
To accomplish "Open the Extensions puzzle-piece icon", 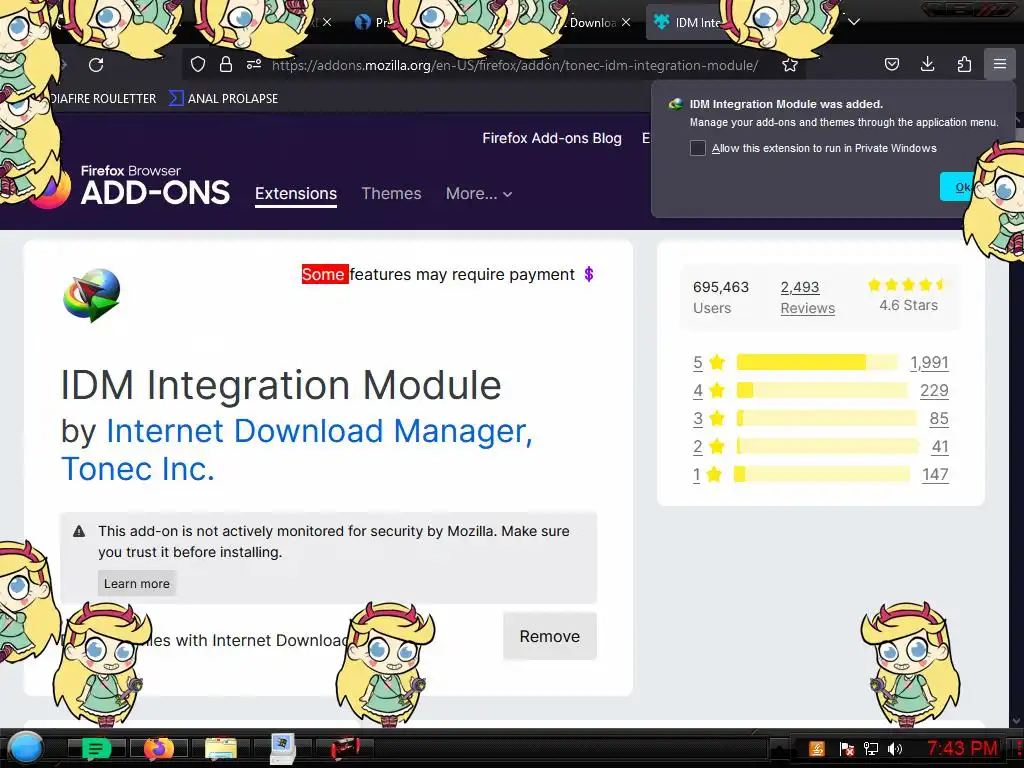I will pyautogui.click(x=964, y=64).
